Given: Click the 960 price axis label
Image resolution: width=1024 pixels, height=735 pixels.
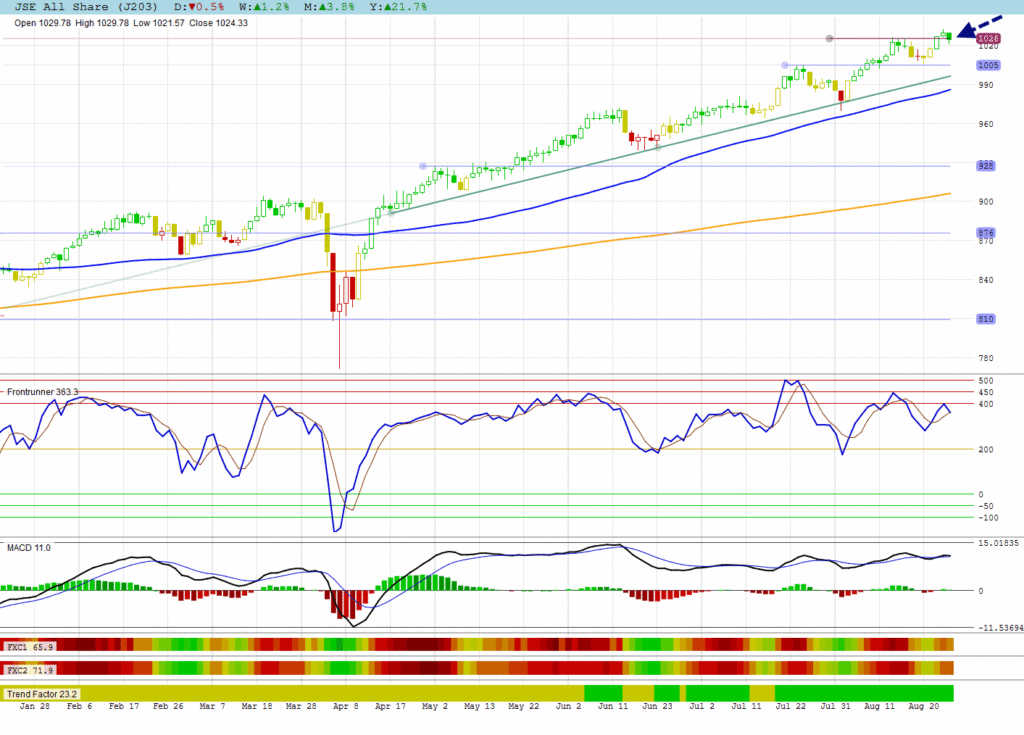Looking at the screenshot, I should (x=985, y=124).
